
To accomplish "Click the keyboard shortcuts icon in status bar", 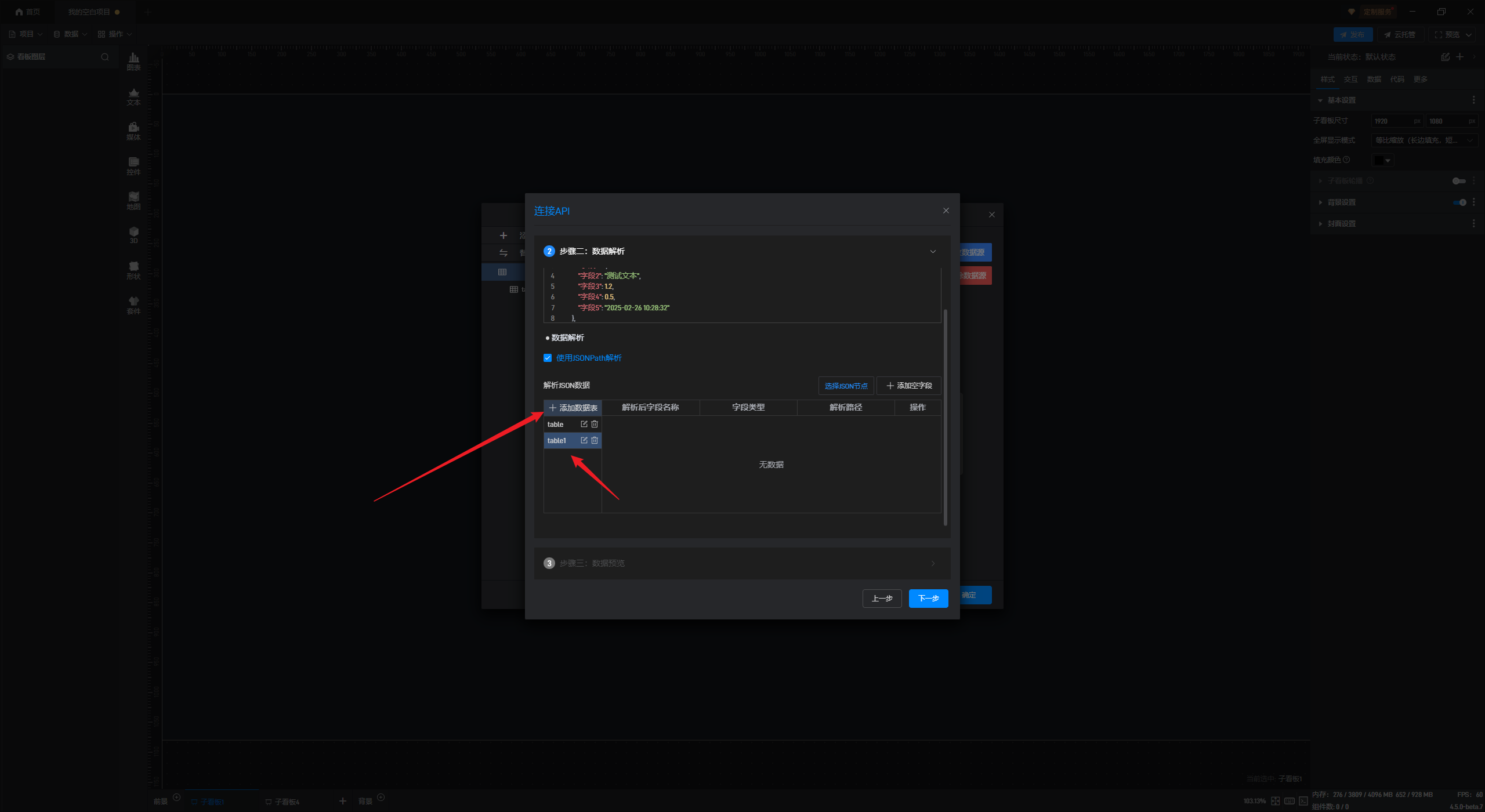I will pos(1289,801).
